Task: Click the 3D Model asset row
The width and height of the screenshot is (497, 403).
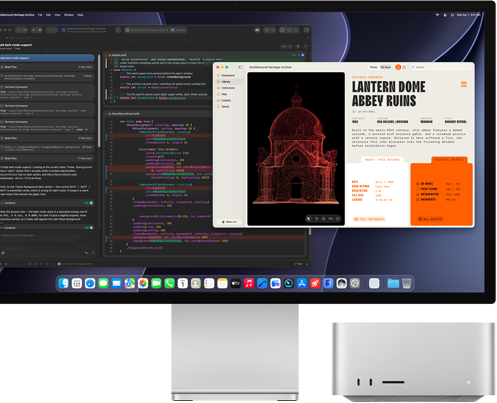Action: [438, 184]
